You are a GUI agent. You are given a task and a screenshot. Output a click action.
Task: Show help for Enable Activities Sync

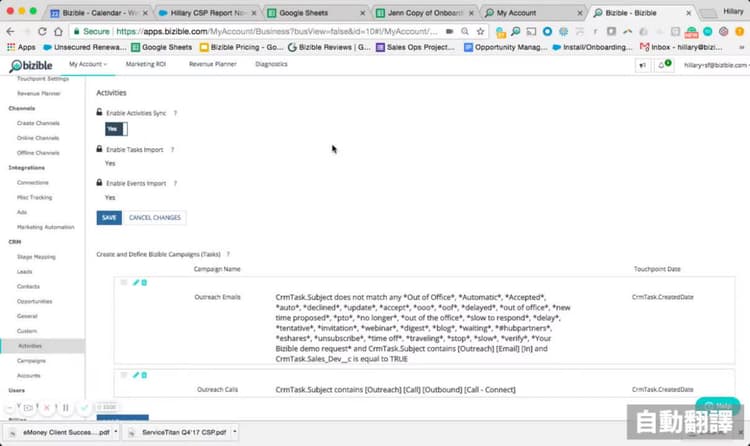pos(175,113)
